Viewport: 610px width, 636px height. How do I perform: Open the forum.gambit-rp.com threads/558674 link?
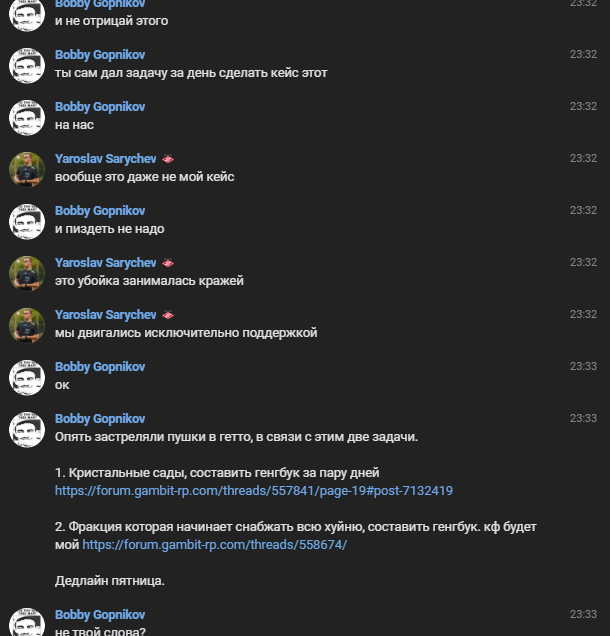point(215,545)
